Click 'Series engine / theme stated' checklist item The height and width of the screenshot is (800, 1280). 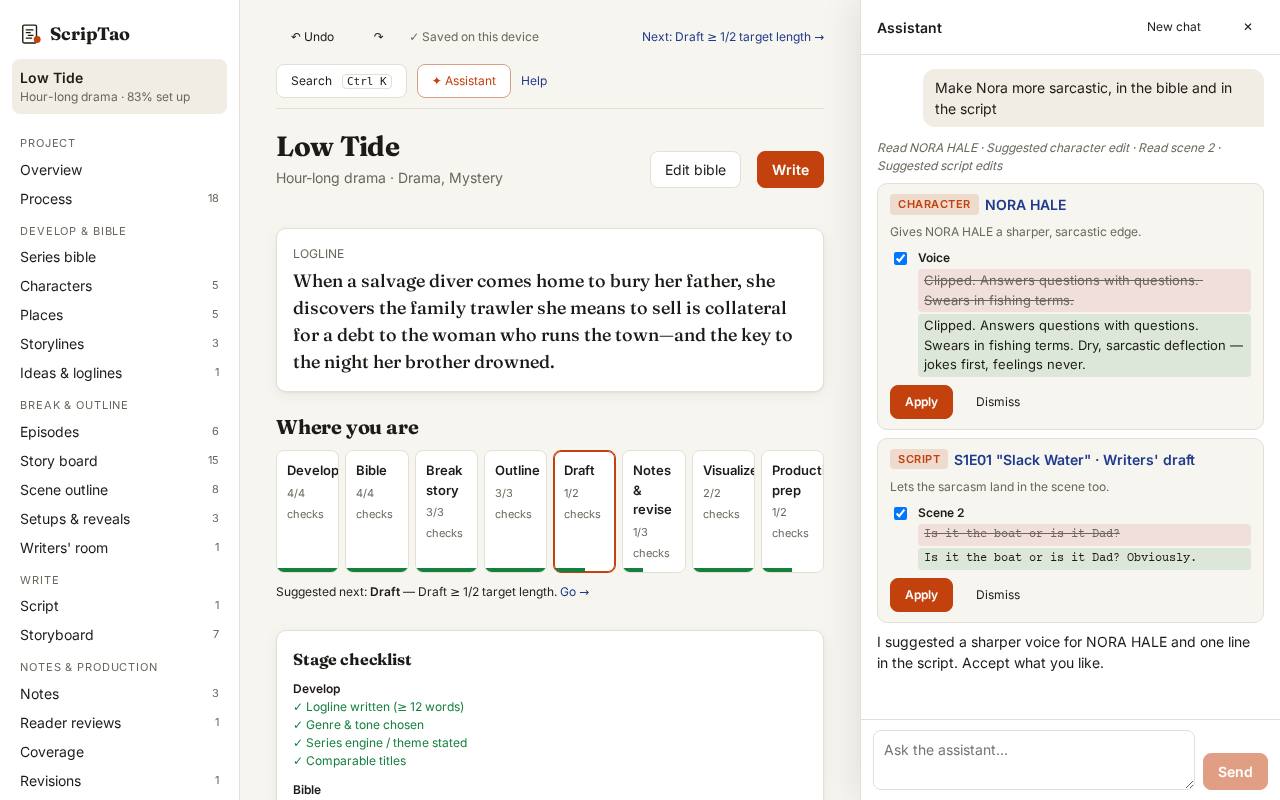click(380, 743)
